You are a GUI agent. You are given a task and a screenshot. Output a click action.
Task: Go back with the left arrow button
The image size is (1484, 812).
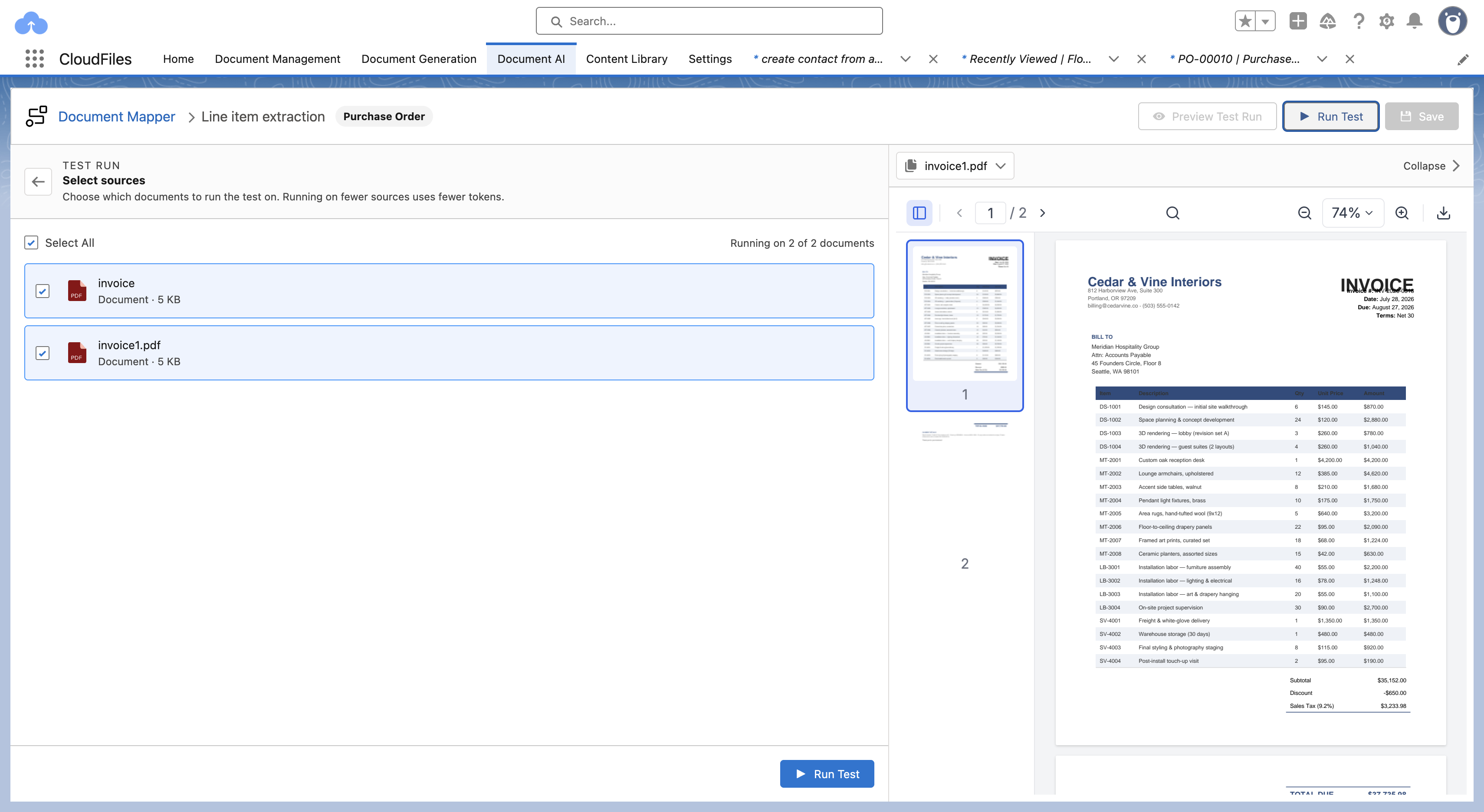[39, 182]
